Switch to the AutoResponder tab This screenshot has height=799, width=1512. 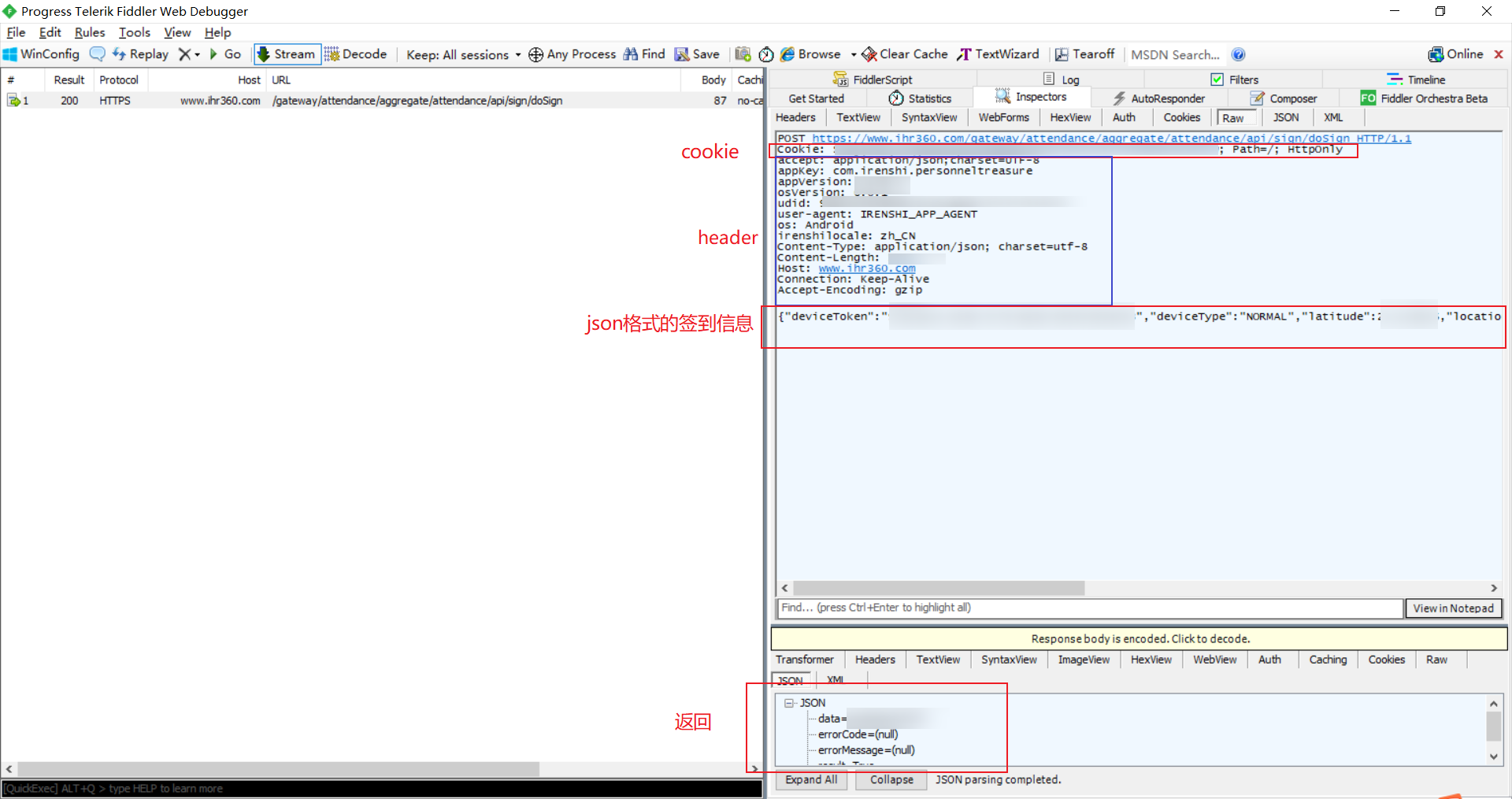pyautogui.click(x=1158, y=98)
